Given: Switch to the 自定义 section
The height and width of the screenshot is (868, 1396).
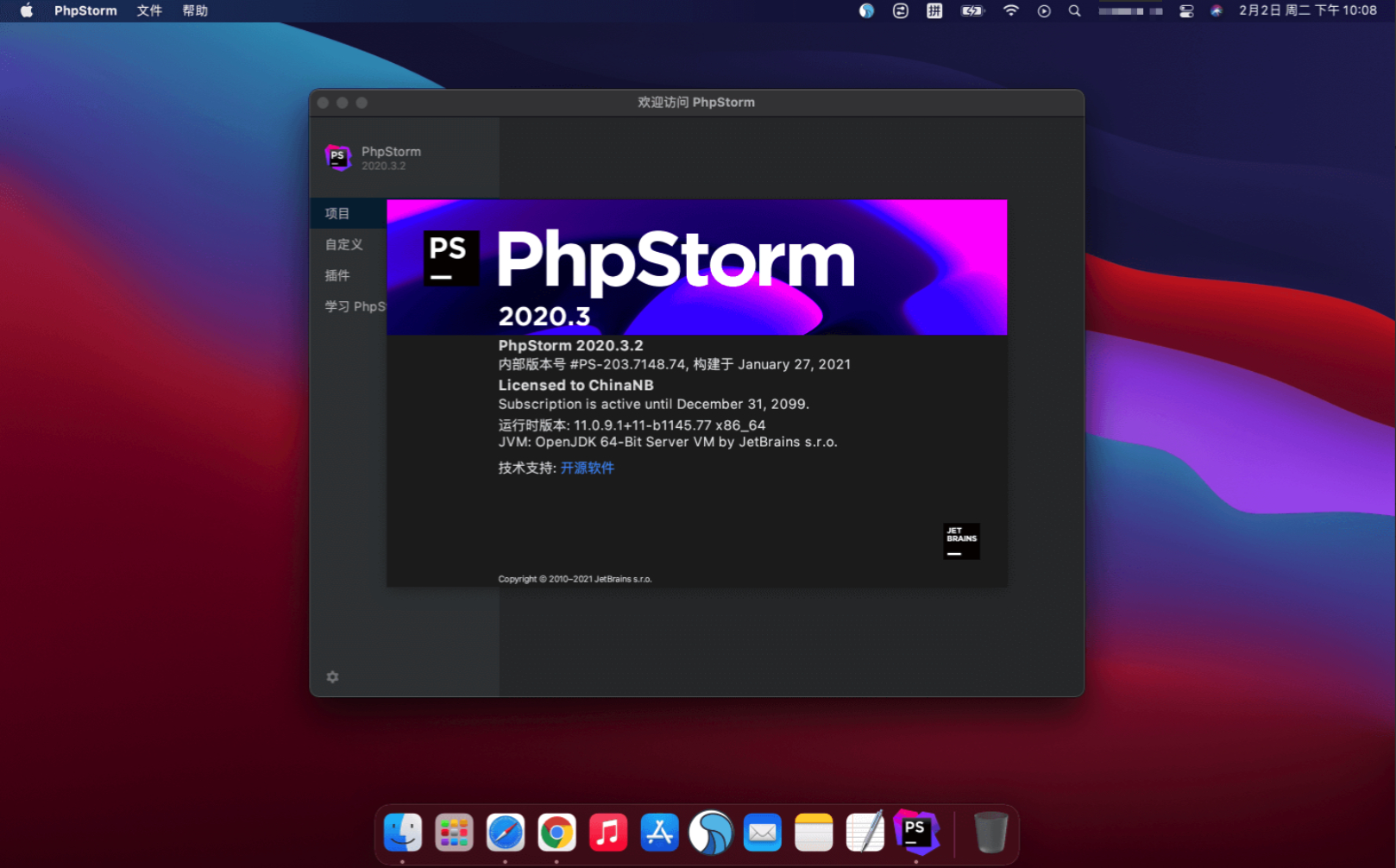Looking at the screenshot, I should click(x=343, y=244).
